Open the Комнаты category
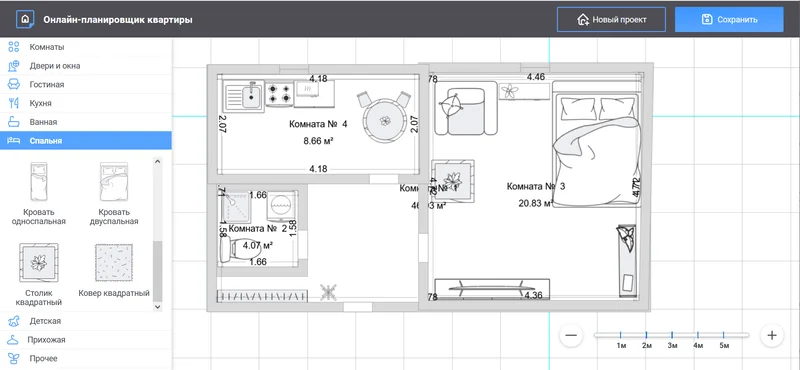The width and height of the screenshot is (800, 370). coord(86,47)
